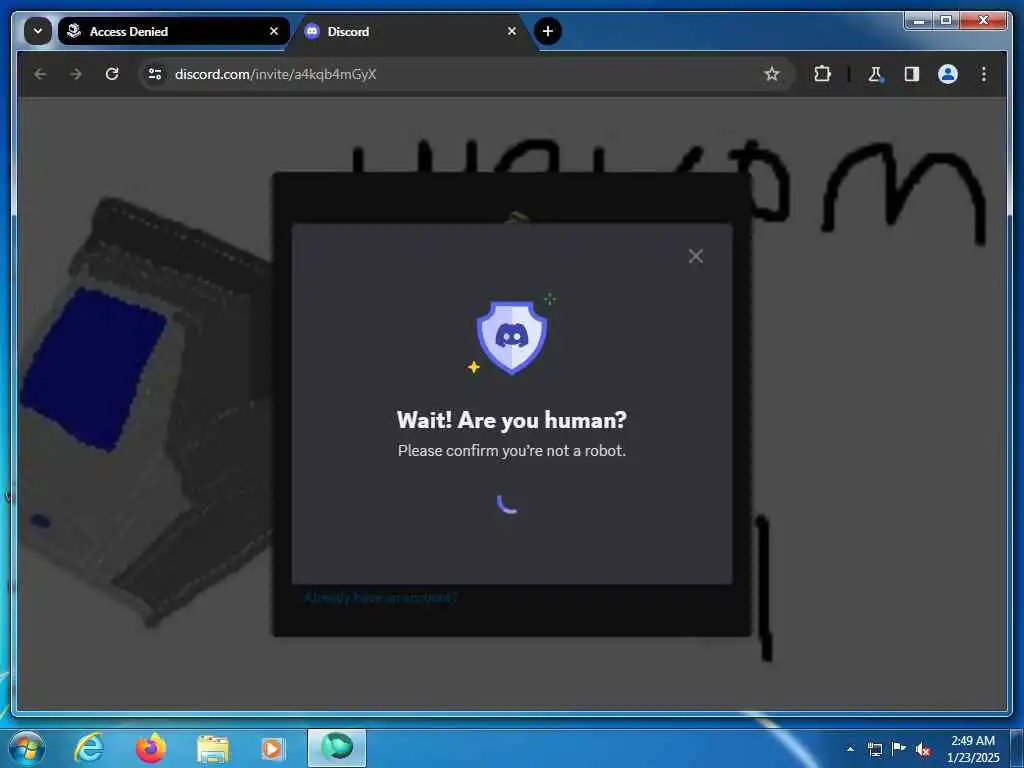Click the loading spinner in dialog
1024x768 pixels.
coord(508,504)
